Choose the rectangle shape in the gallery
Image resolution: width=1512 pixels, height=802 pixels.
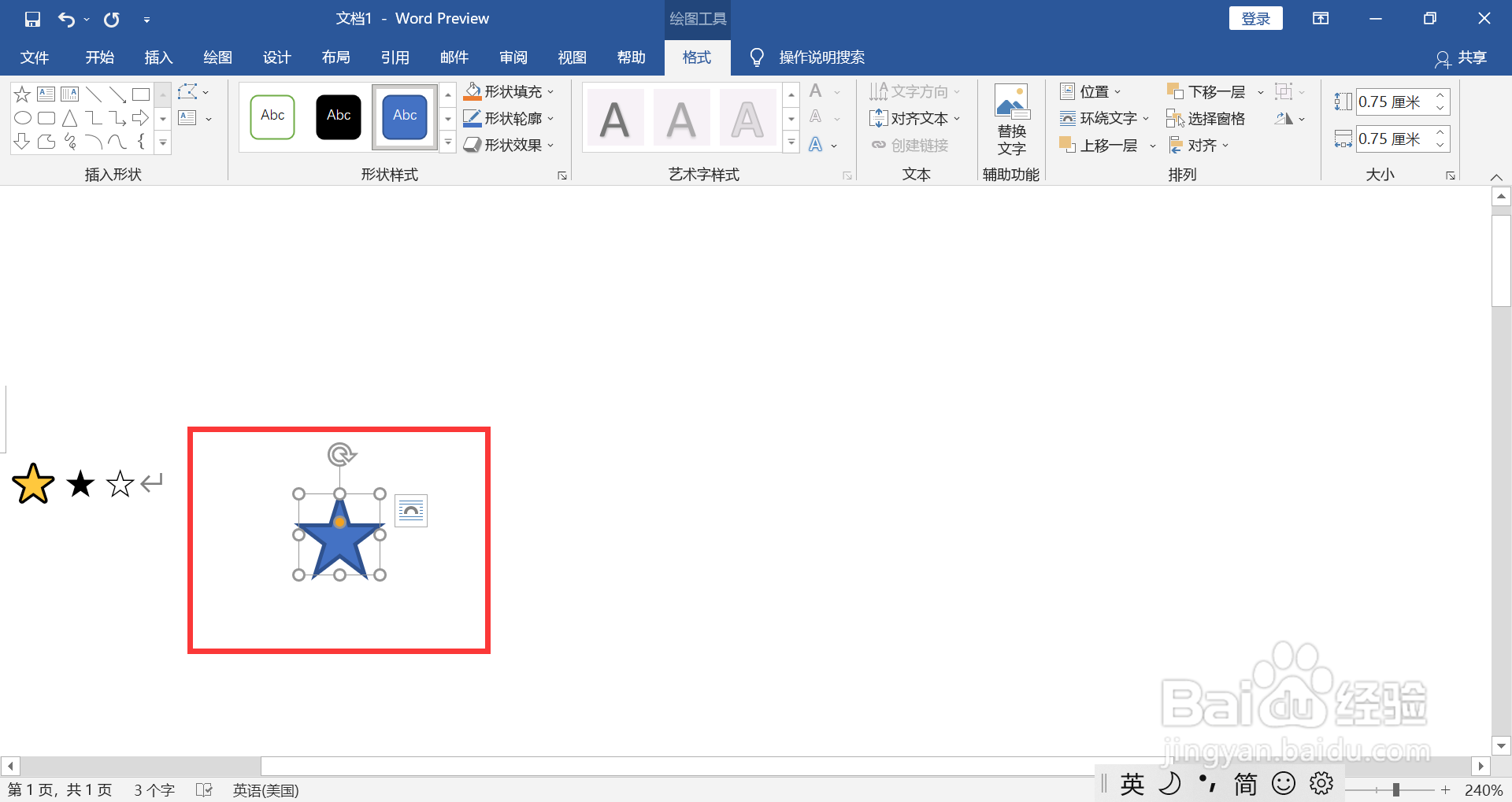point(141,94)
